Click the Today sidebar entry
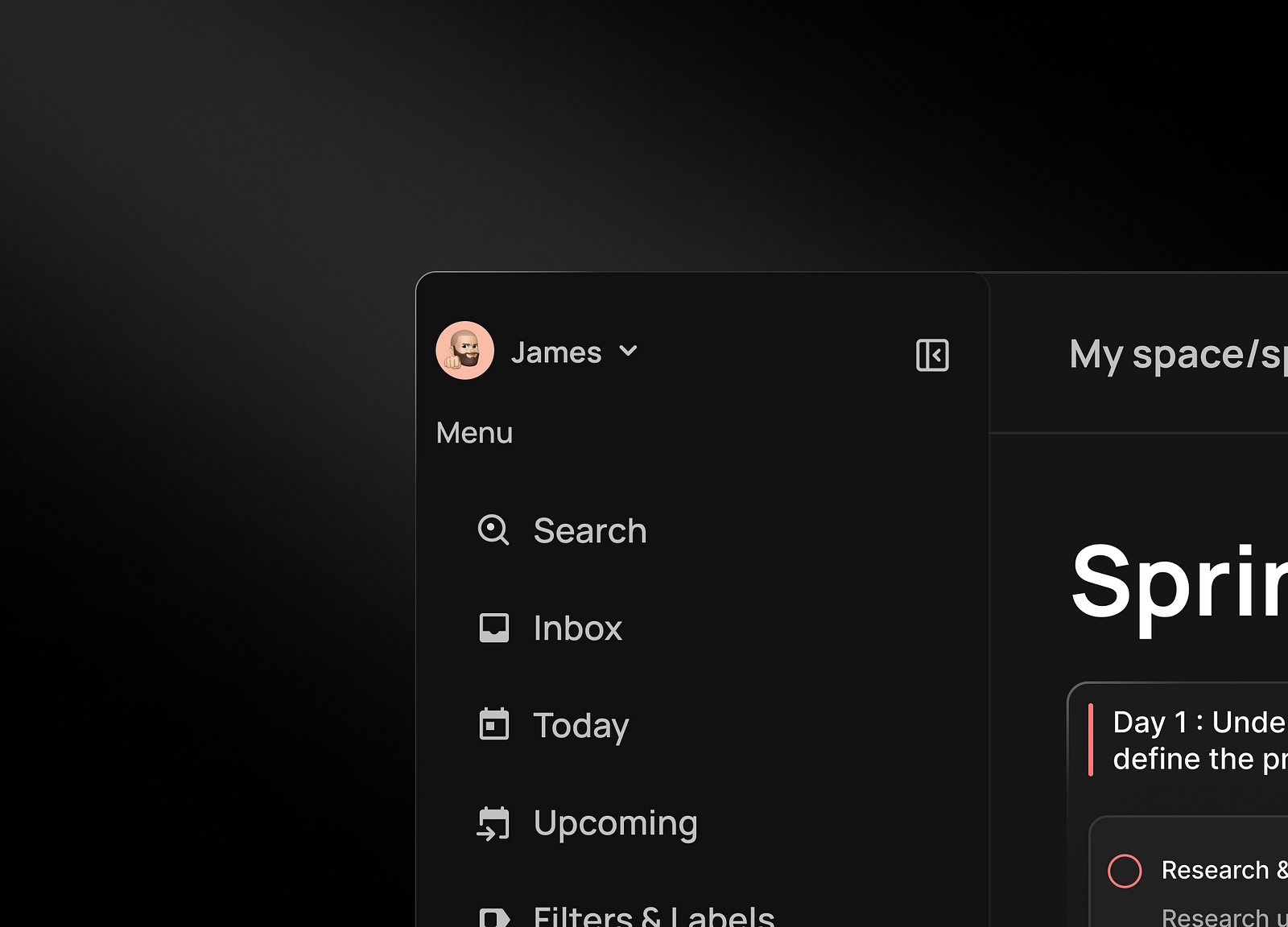 pos(580,725)
